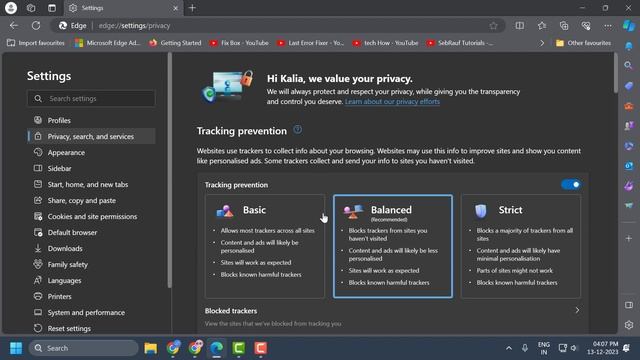Open Cookies and site permissions
The height and width of the screenshot is (360, 640).
[x=91, y=216]
